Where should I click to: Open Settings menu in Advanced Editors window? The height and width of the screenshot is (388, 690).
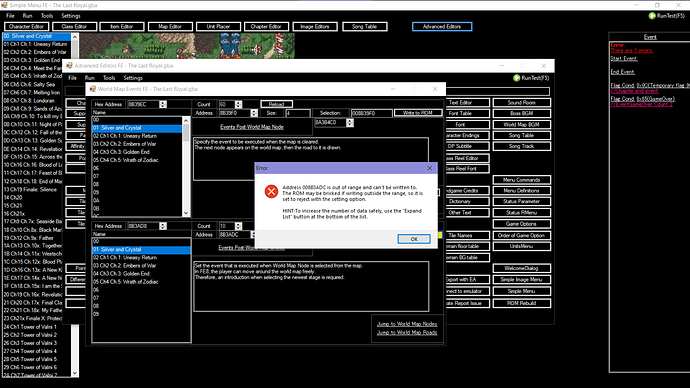[133, 78]
